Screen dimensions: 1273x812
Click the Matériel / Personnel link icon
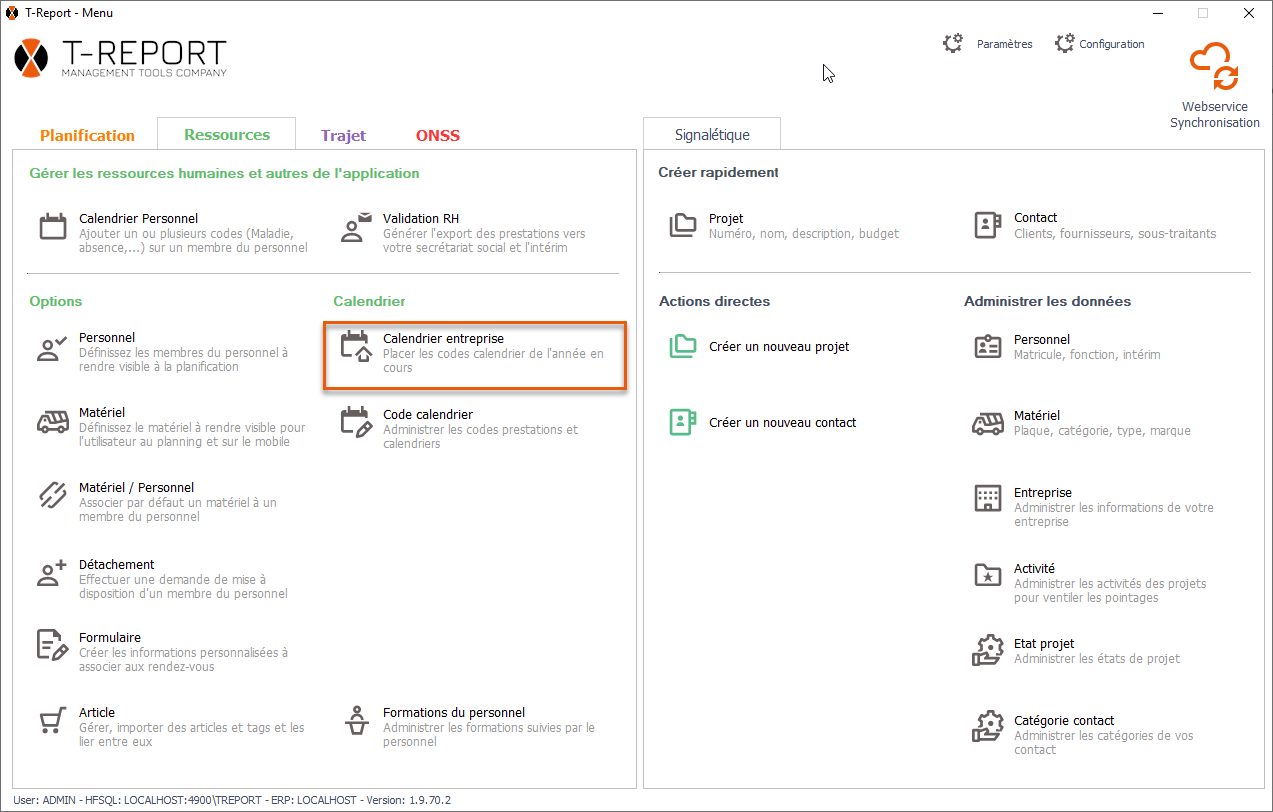(52, 495)
